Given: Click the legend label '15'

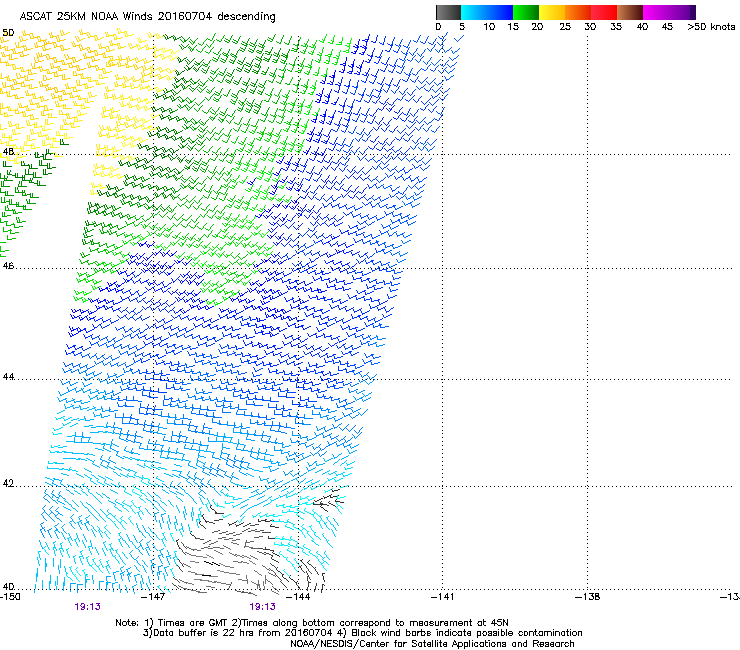Looking at the screenshot, I should (x=513, y=27).
